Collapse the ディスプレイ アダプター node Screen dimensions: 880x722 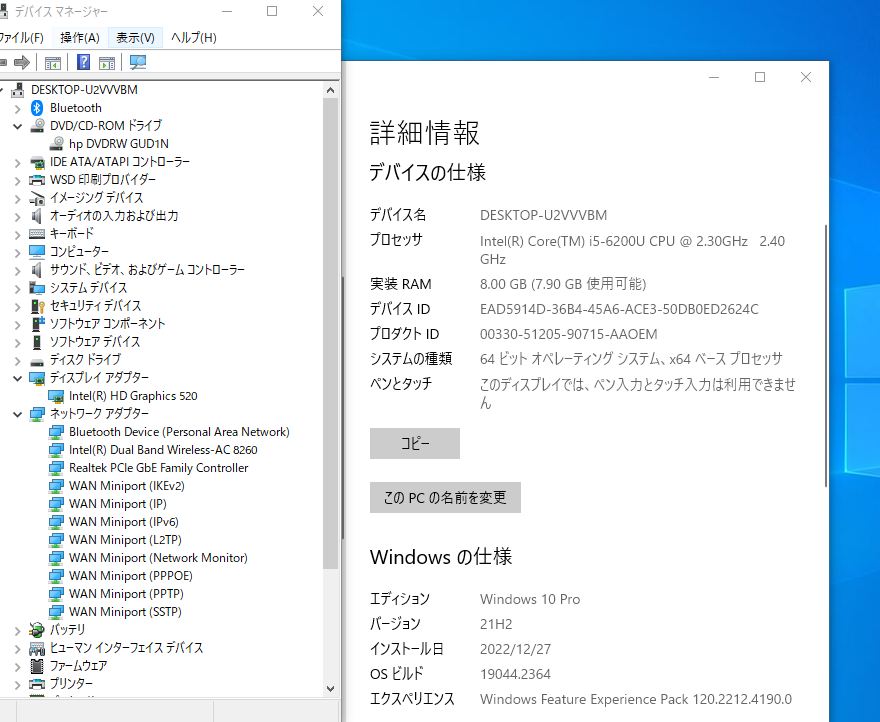(17, 378)
